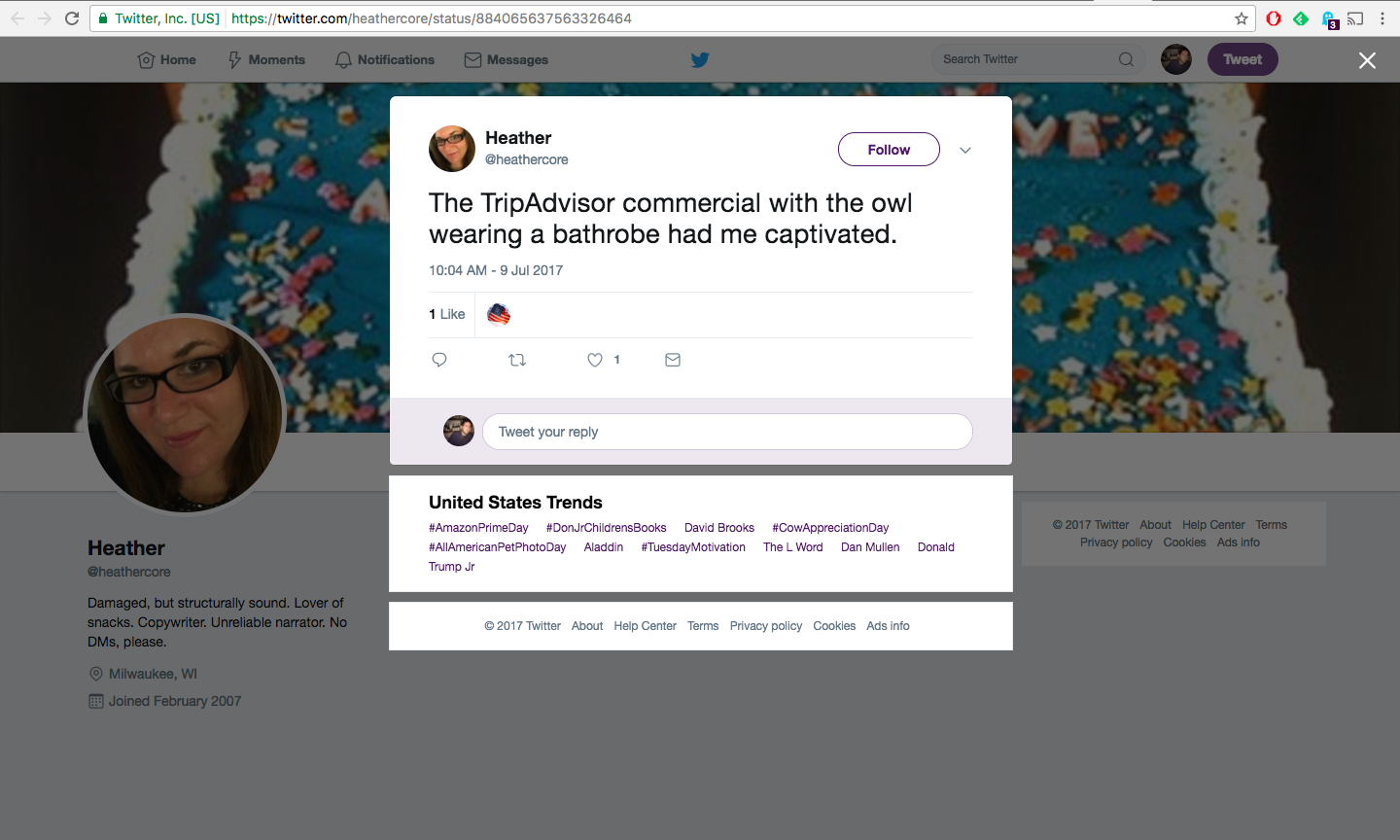Reply to the tweet via speech bubble icon
Image resolution: width=1400 pixels, height=840 pixels.
(x=439, y=360)
